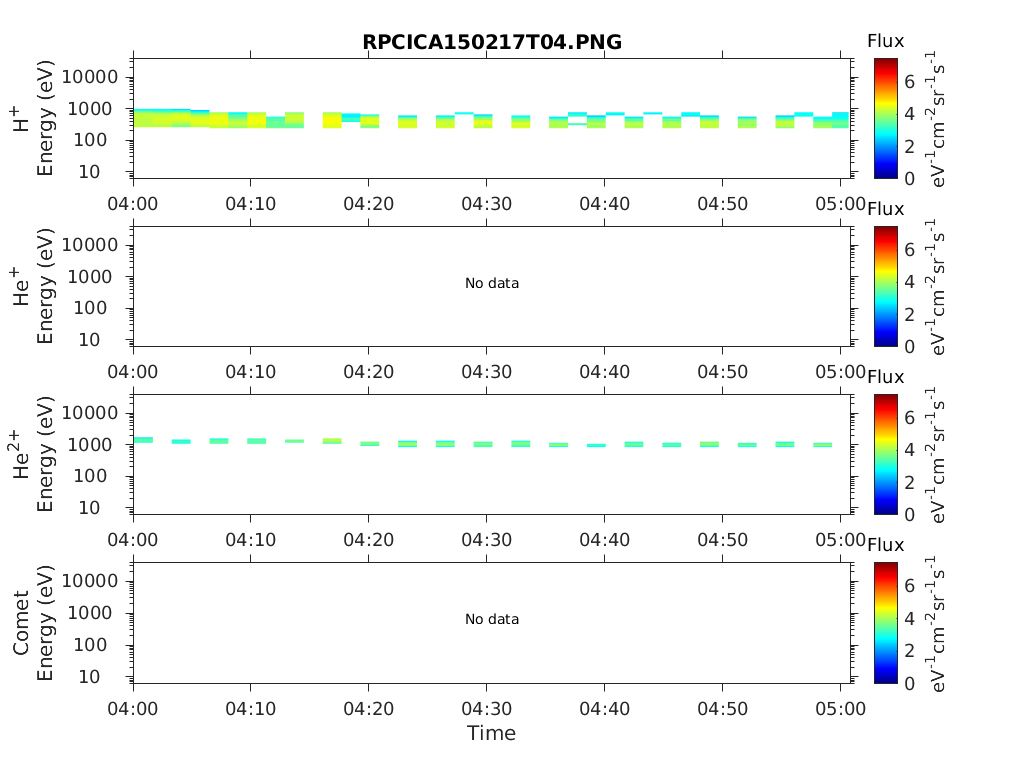Click the Flux label above He2+ colorbar
Viewport: 1024px width, 768px height.
click(x=886, y=377)
